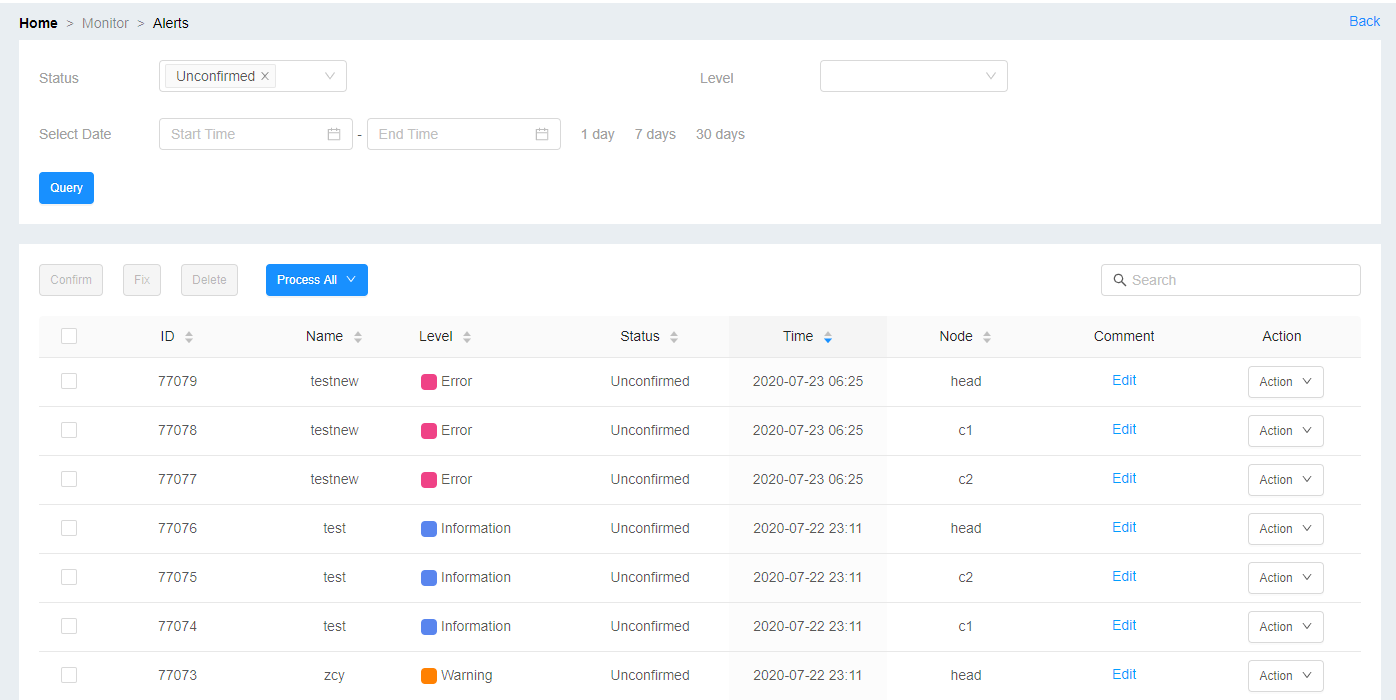Sort alerts by Status column

pyautogui.click(x=674, y=337)
